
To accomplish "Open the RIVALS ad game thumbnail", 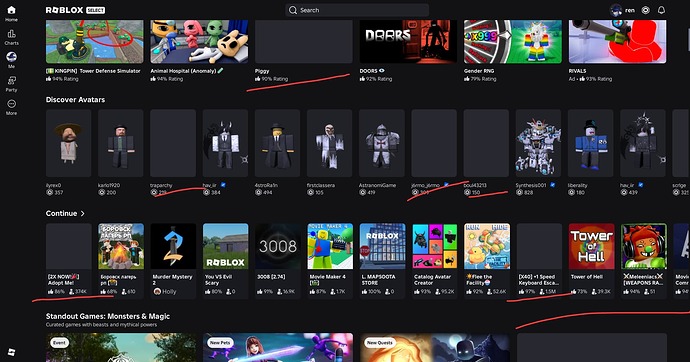I will click(x=617, y=41).
